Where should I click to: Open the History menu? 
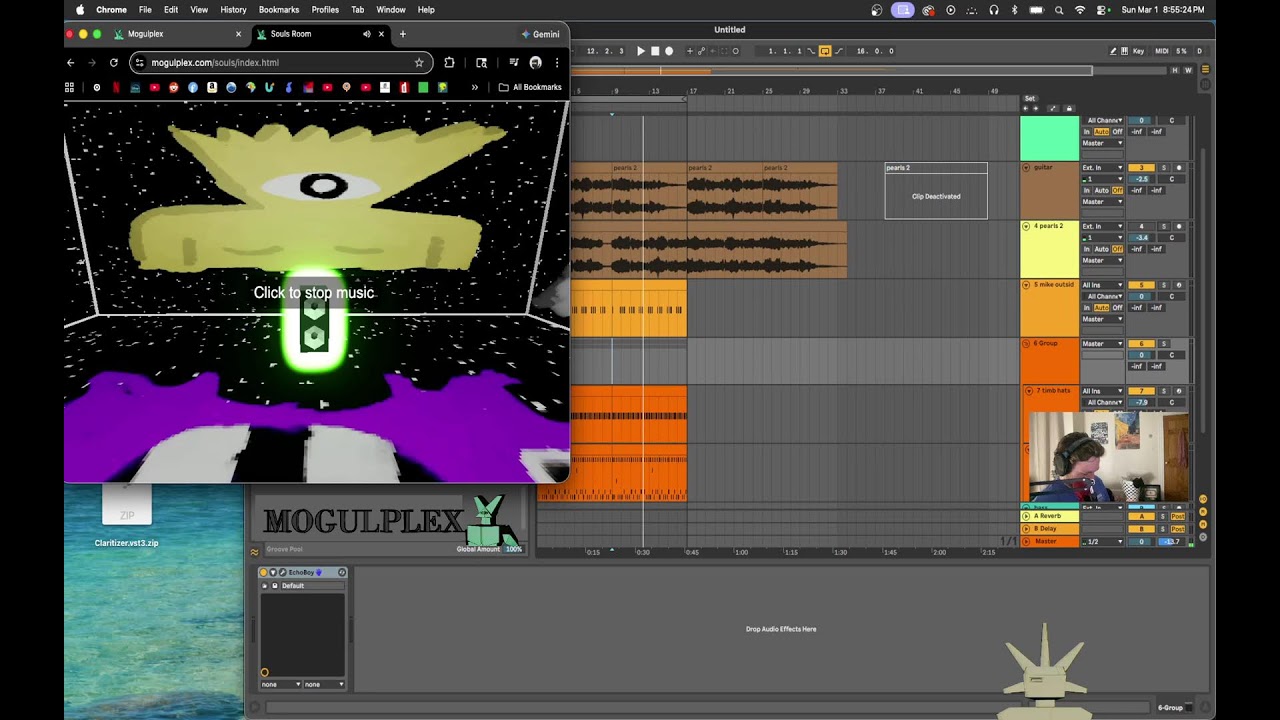point(233,10)
